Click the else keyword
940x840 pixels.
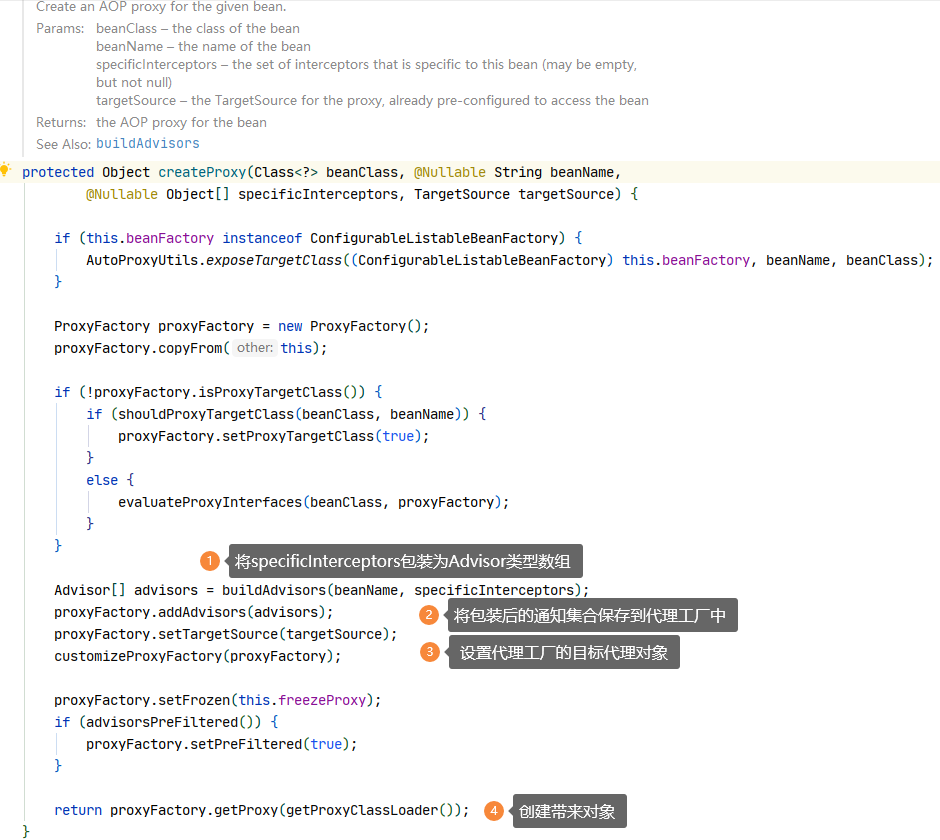[x=102, y=481]
